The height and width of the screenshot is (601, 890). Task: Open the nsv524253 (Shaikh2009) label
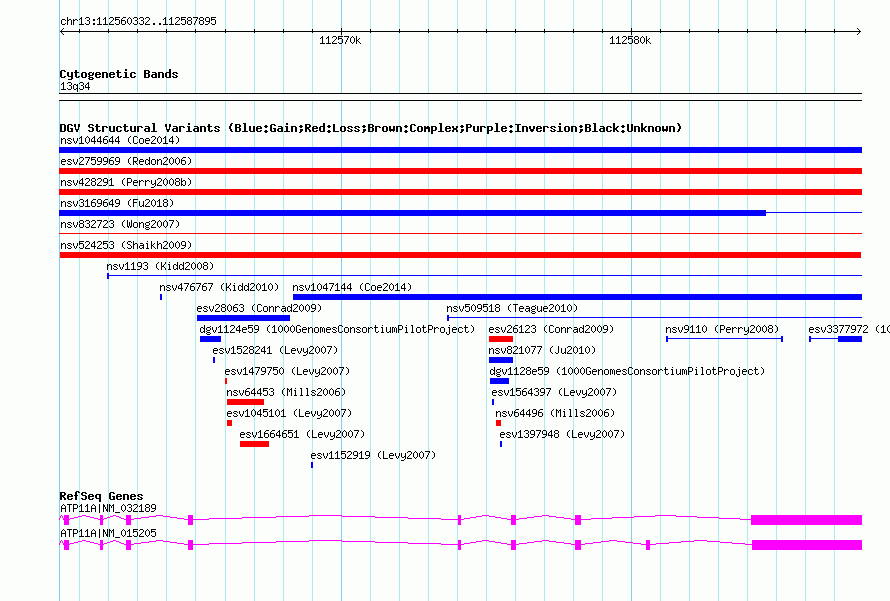[x=126, y=245]
